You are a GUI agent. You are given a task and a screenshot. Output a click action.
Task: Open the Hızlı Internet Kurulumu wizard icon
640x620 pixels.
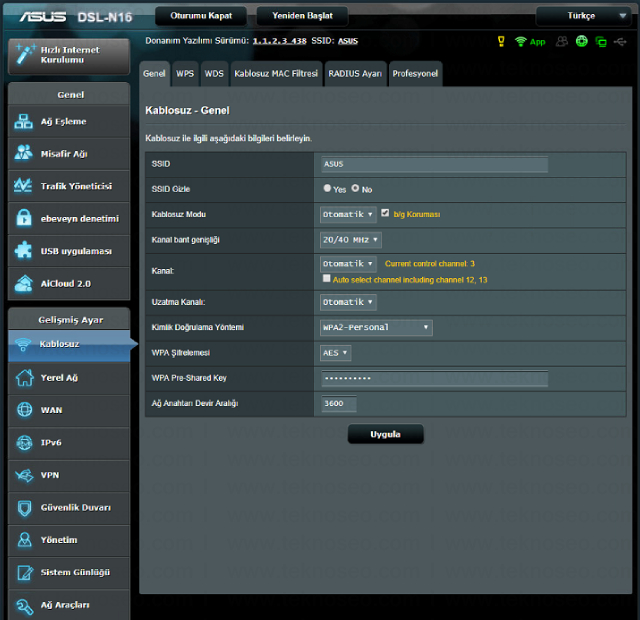point(24,55)
